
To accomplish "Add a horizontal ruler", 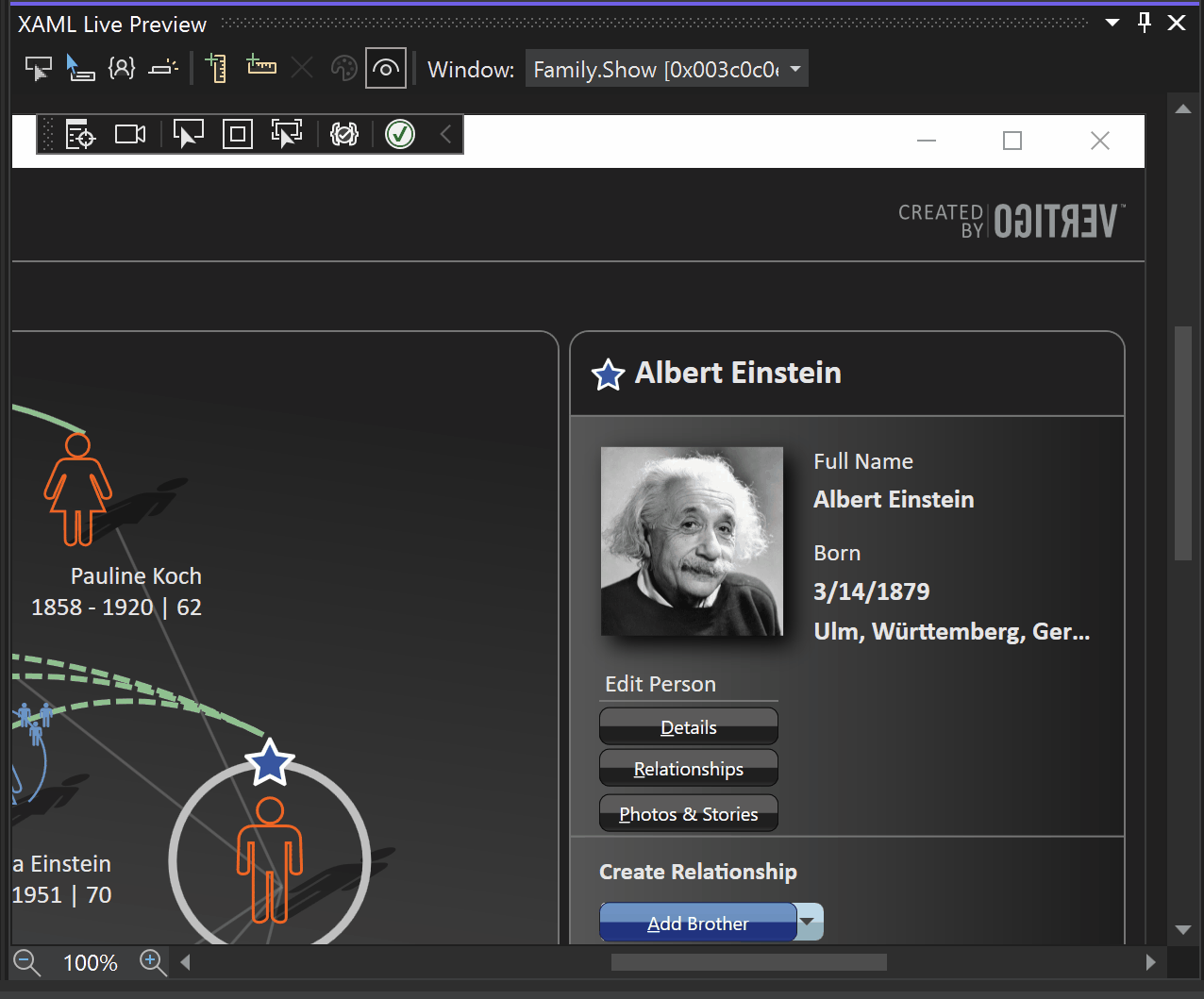I will (x=261, y=65).
